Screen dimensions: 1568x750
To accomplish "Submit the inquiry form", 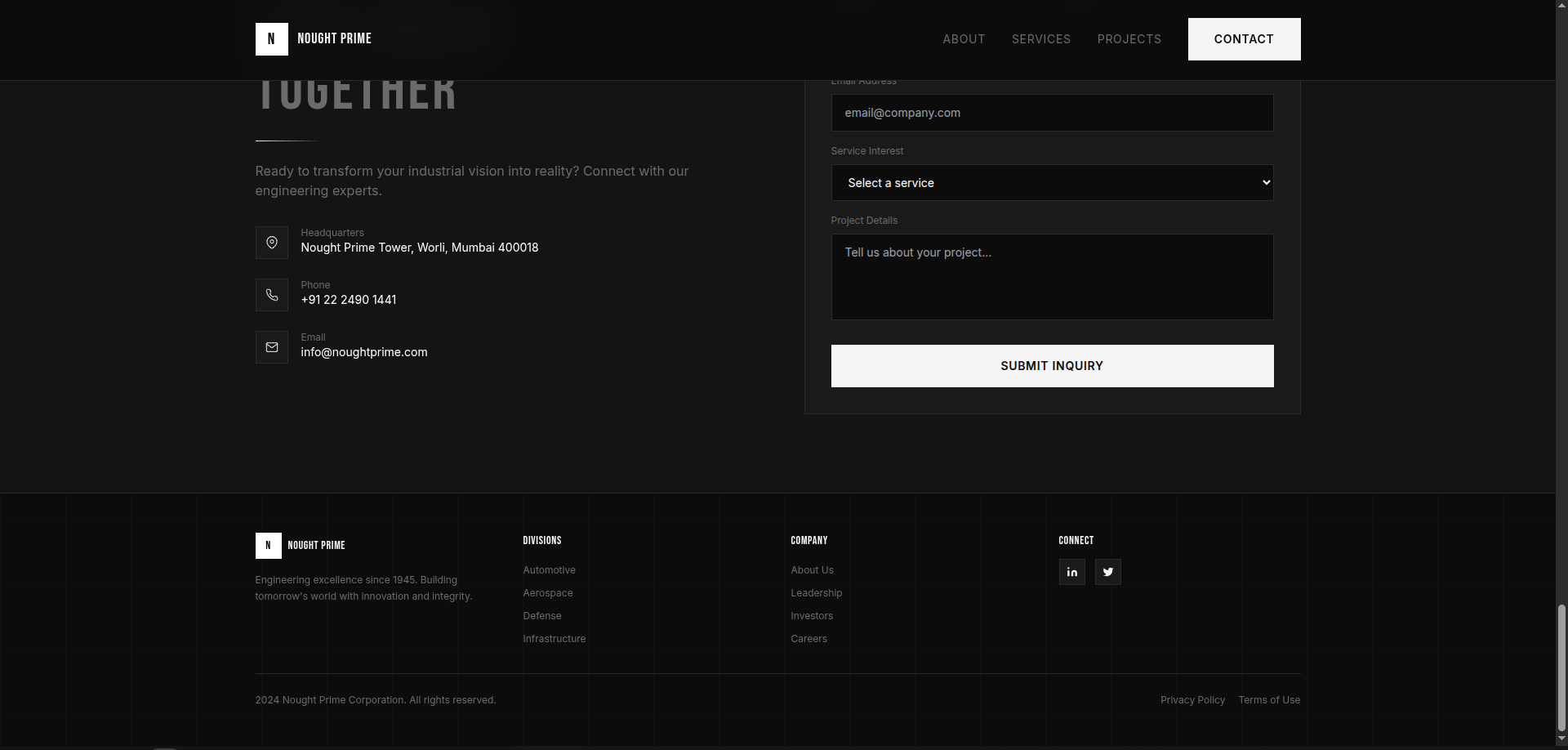I will (x=1052, y=366).
